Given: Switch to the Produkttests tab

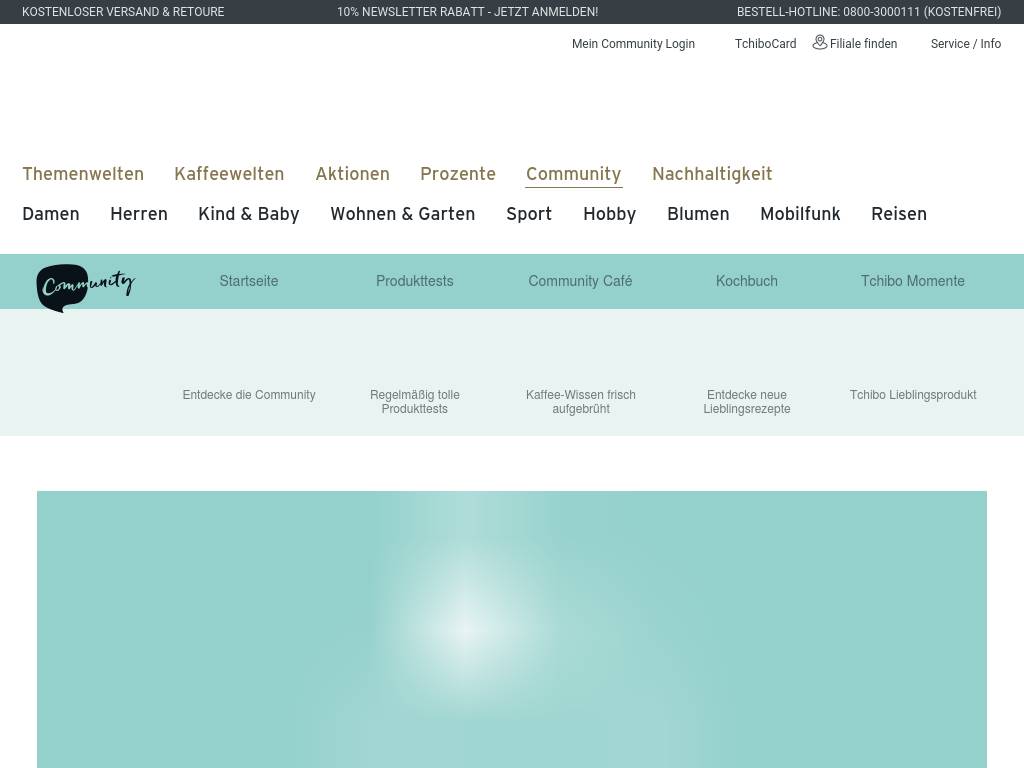Looking at the screenshot, I should click(414, 281).
